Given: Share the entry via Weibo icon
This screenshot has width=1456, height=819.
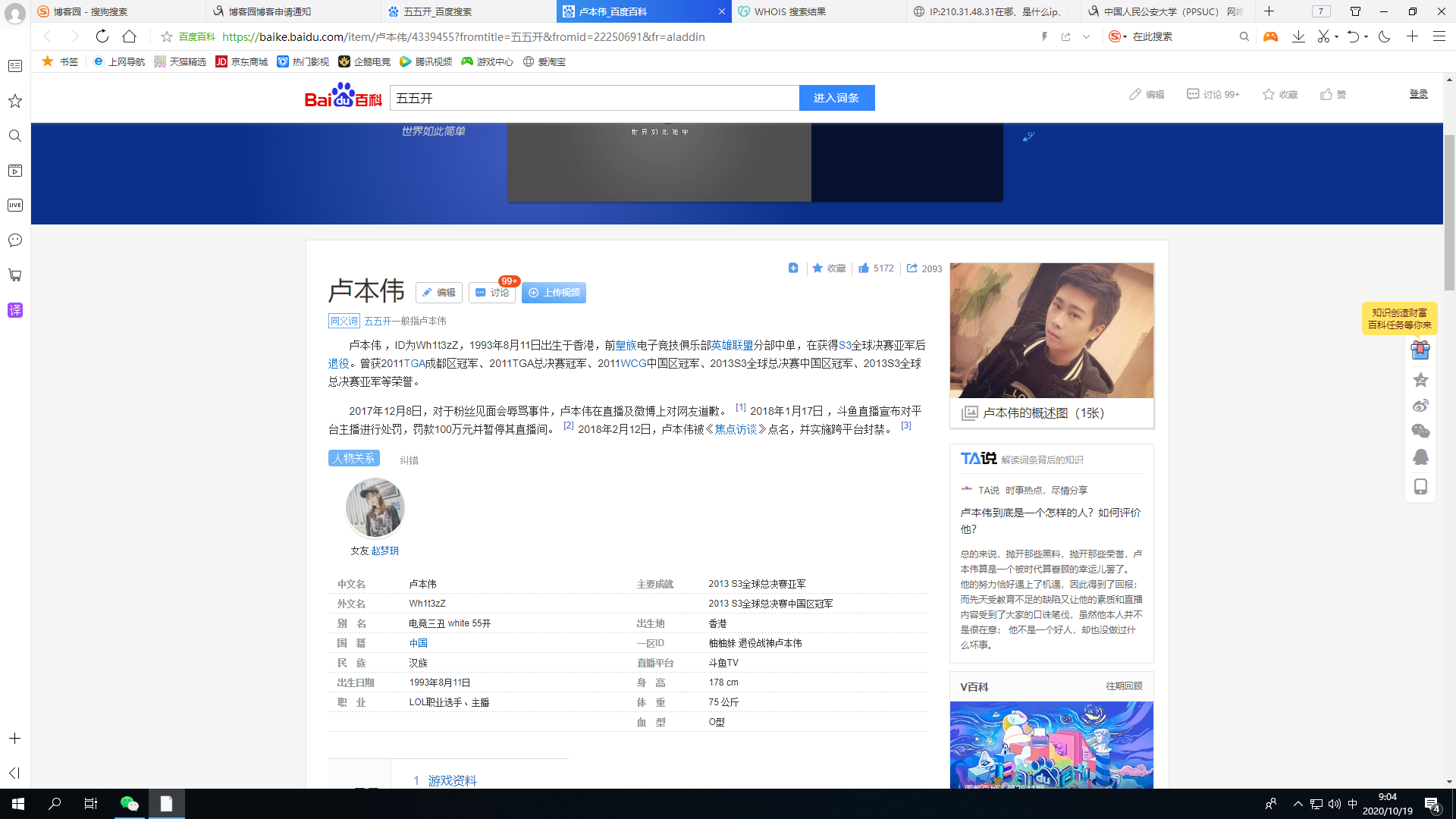Looking at the screenshot, I should (x=1420, y=406).
